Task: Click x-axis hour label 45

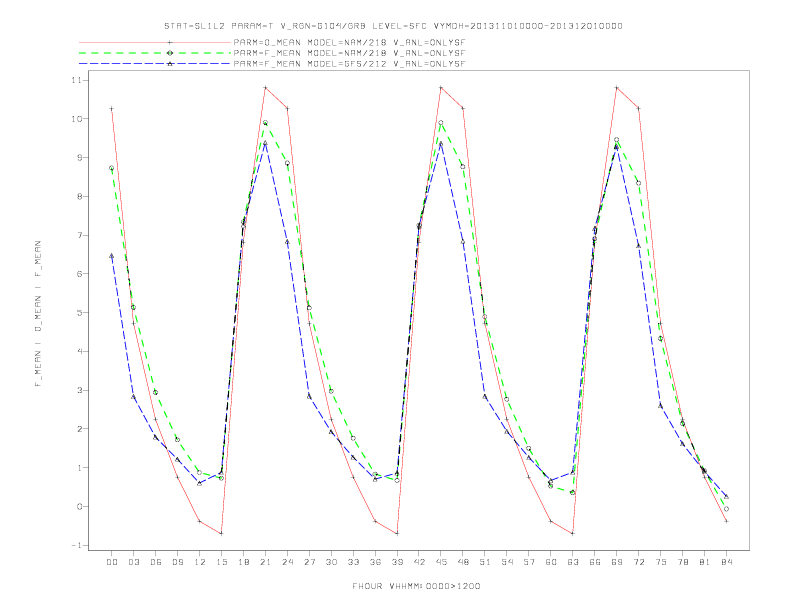Action: pyautogui.click(x=441, y=562)
